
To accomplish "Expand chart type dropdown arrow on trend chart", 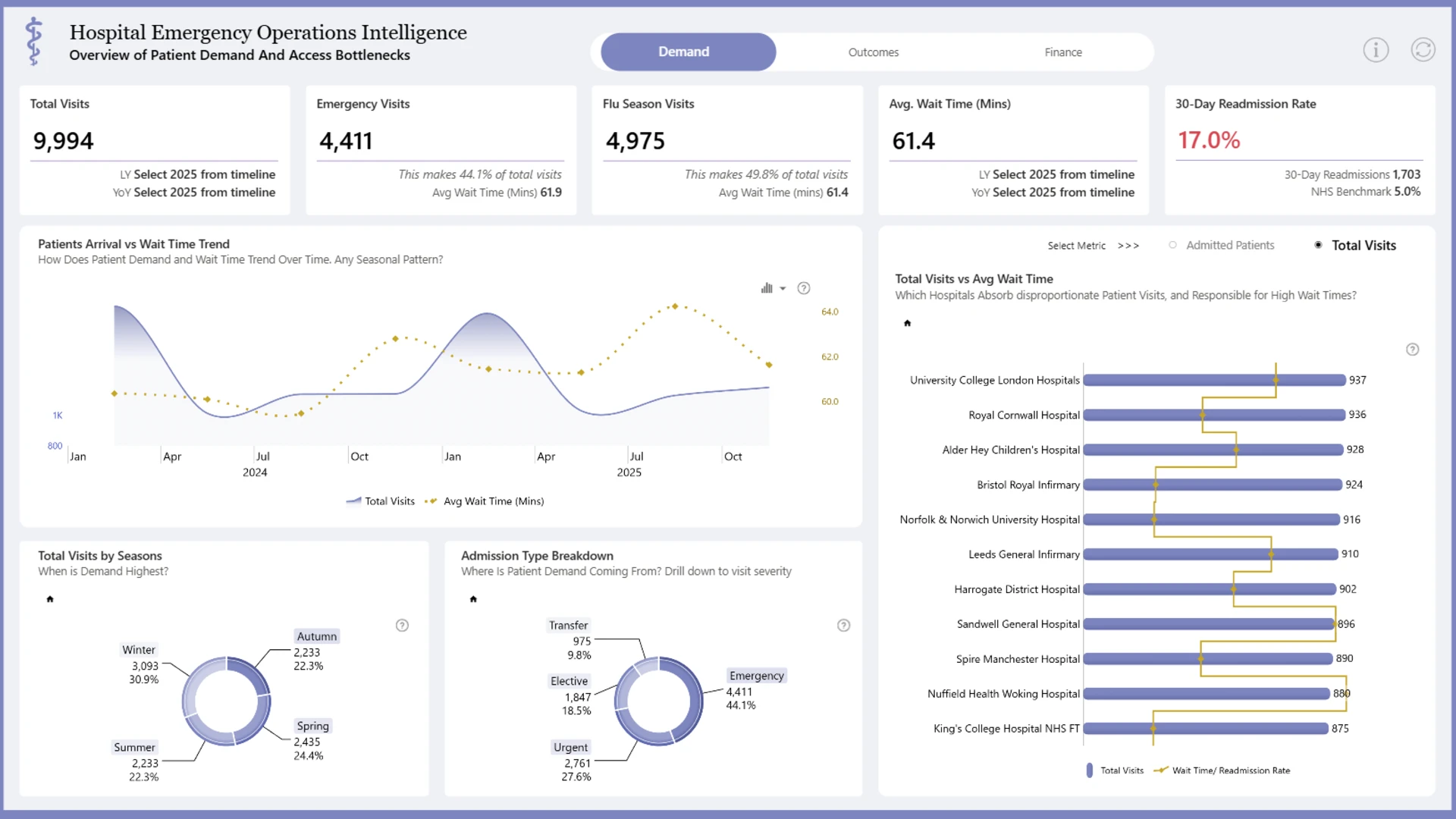I will tap(783, 288).
